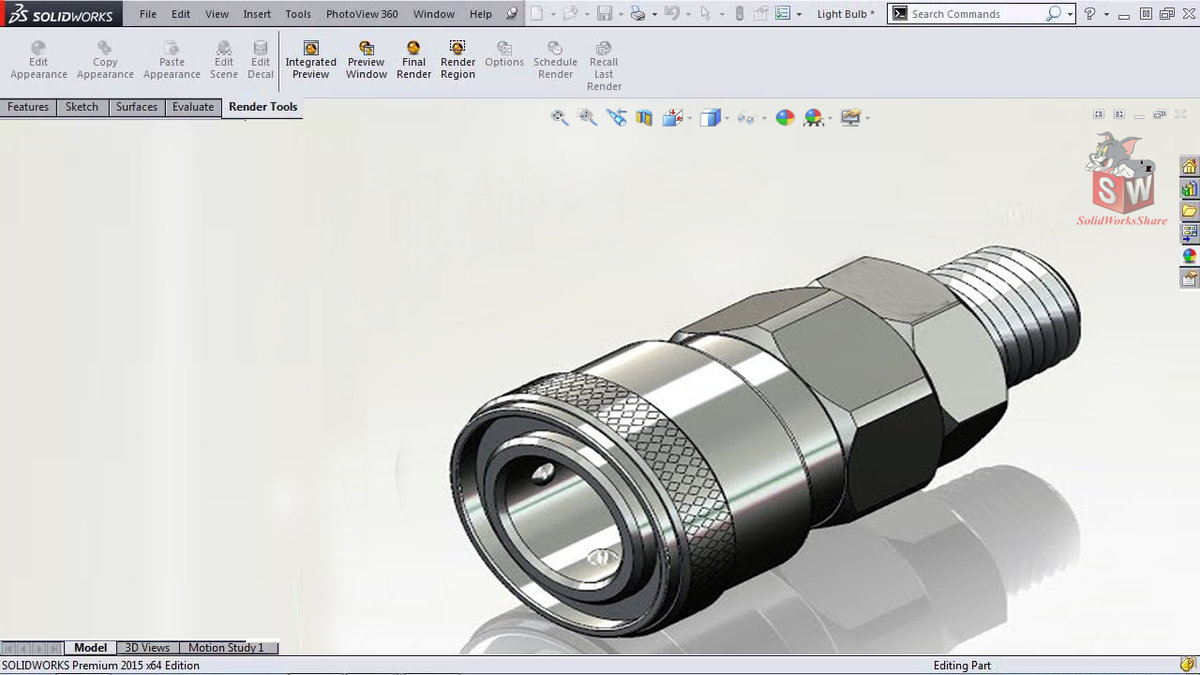Screen dimensions: 1200x675
Task: Open the PhotoView 360 menu
Action: 362,14
